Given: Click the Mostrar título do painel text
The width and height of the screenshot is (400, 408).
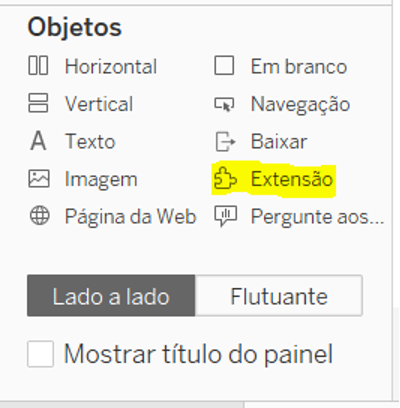Looking at the screenshot, I should point(198,354).
